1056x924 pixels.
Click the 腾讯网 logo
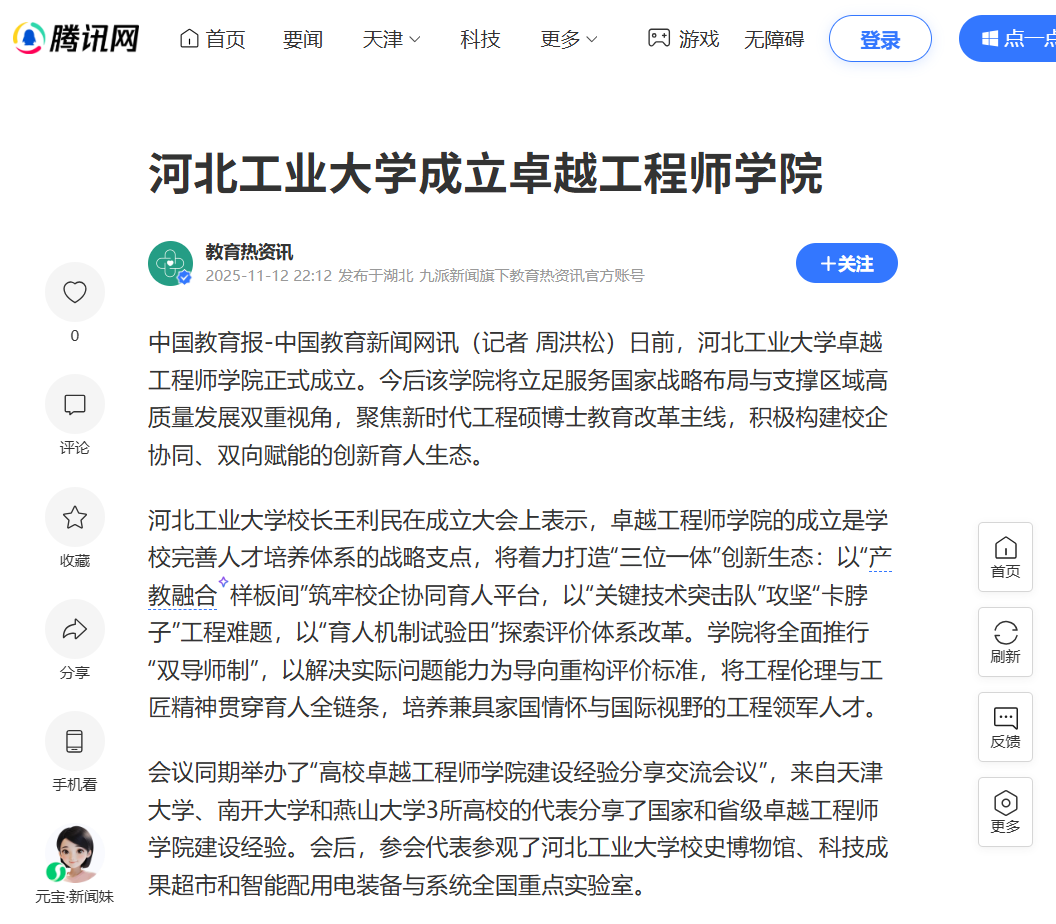76,38
